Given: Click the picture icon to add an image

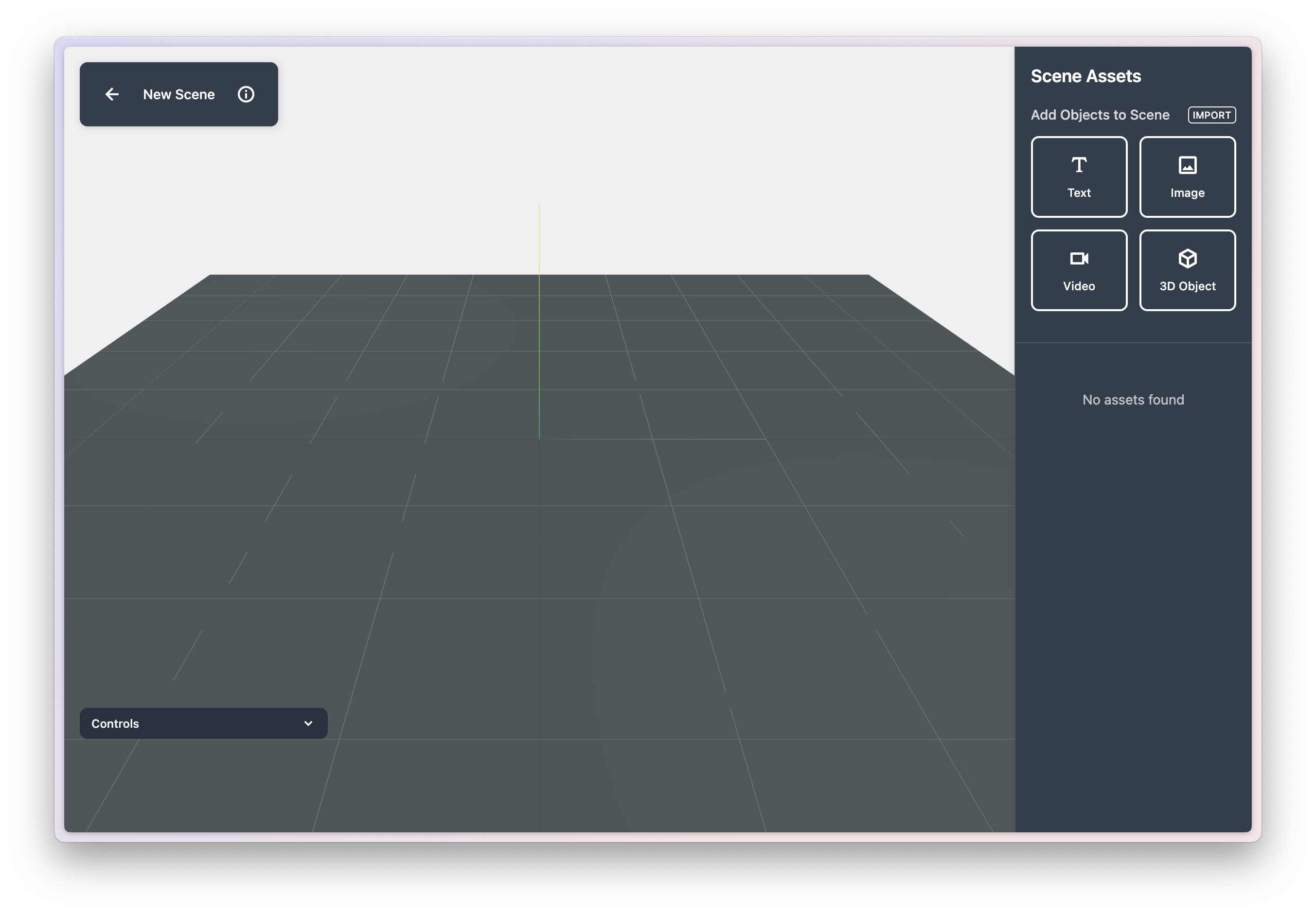Looking at the screenshot, I should (x=1187, y=165).
